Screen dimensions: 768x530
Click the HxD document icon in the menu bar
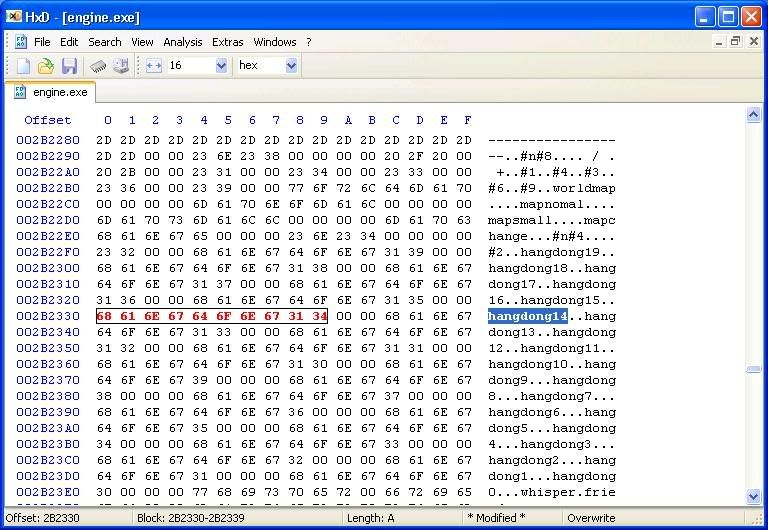(x=20, y=42)
